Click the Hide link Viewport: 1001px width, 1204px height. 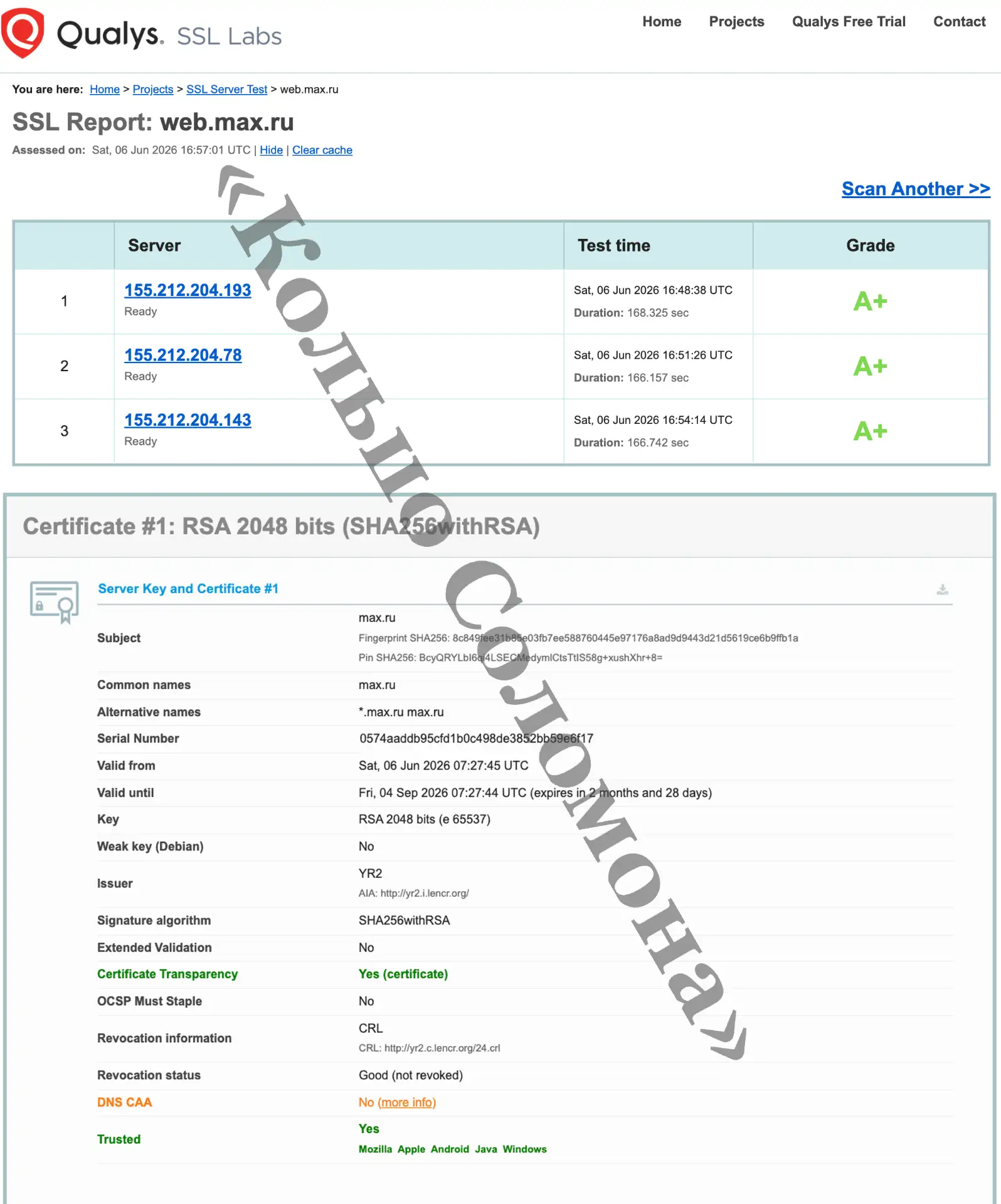click(271, 150)
